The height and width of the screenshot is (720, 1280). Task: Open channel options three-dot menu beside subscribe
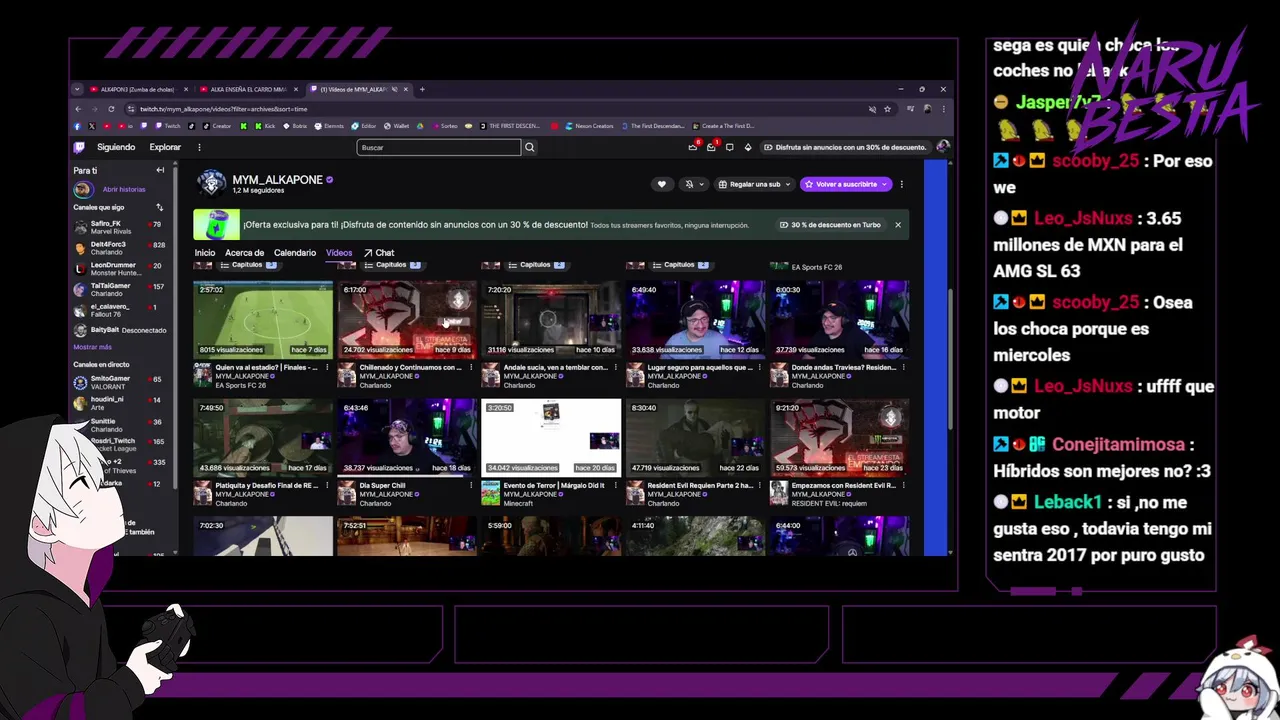pyautogui.click(x=901, y=184)
